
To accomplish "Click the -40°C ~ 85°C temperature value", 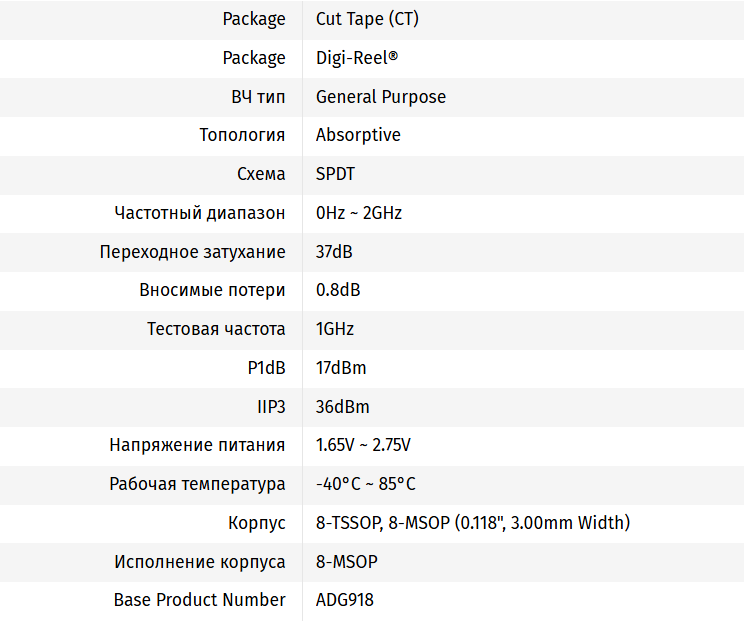I will [x=365, y=484].
